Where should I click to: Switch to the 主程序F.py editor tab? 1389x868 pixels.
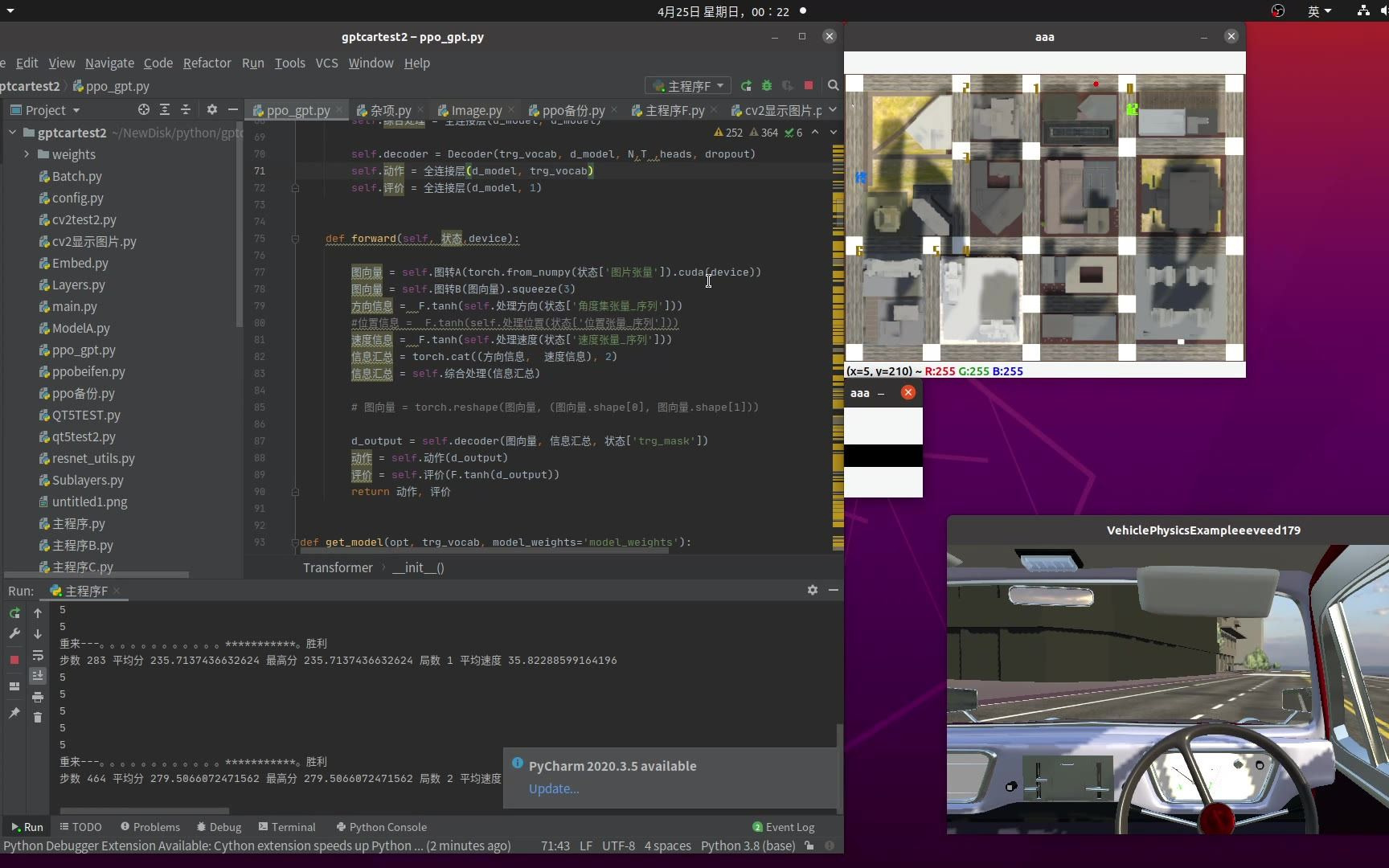click(674, 110)
